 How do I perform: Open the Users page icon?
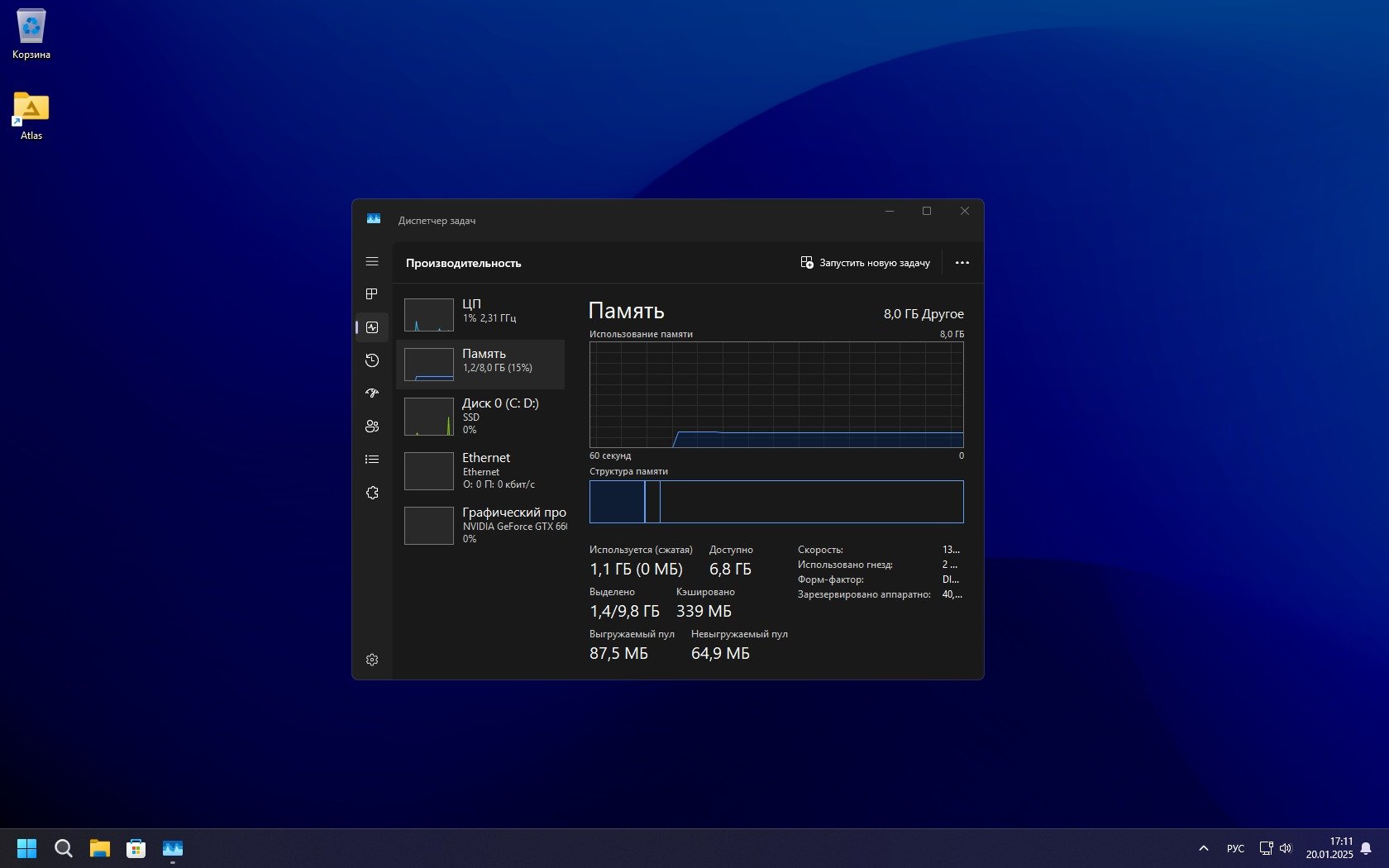(372, 427)
